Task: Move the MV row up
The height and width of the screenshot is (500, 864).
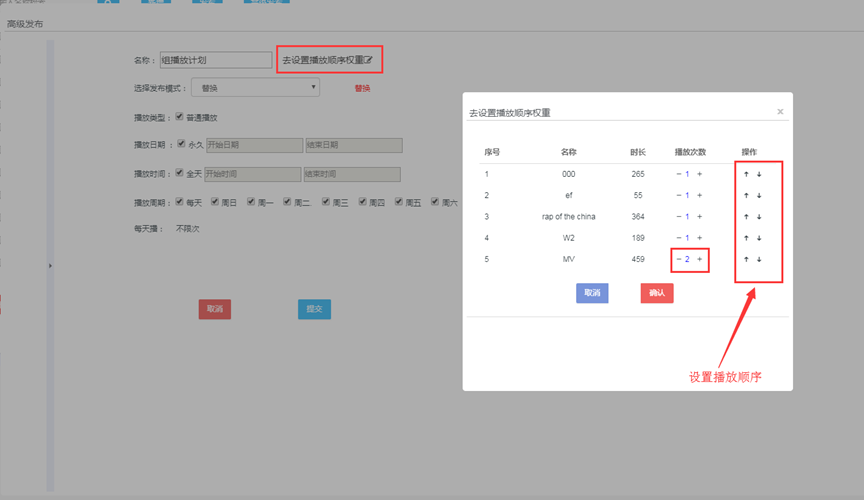Action: 745,259
